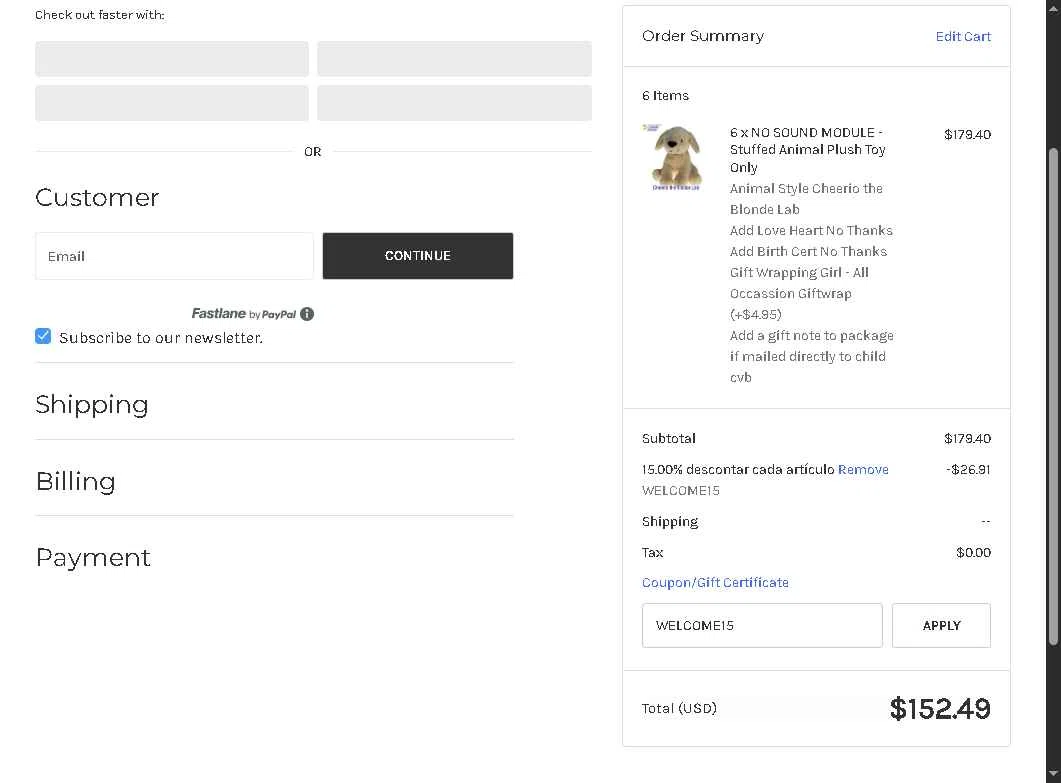Click the Coupon/Gift Certificate link
This screenshot has width=1061, height=783.
point(715,583)
